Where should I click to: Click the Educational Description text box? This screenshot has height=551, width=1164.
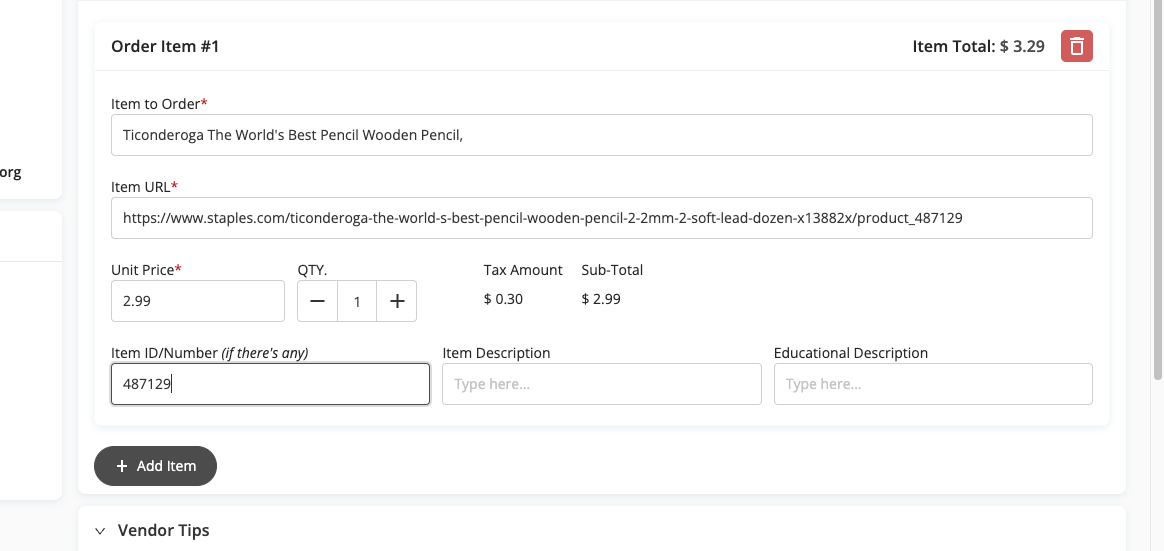pos(933,384)
